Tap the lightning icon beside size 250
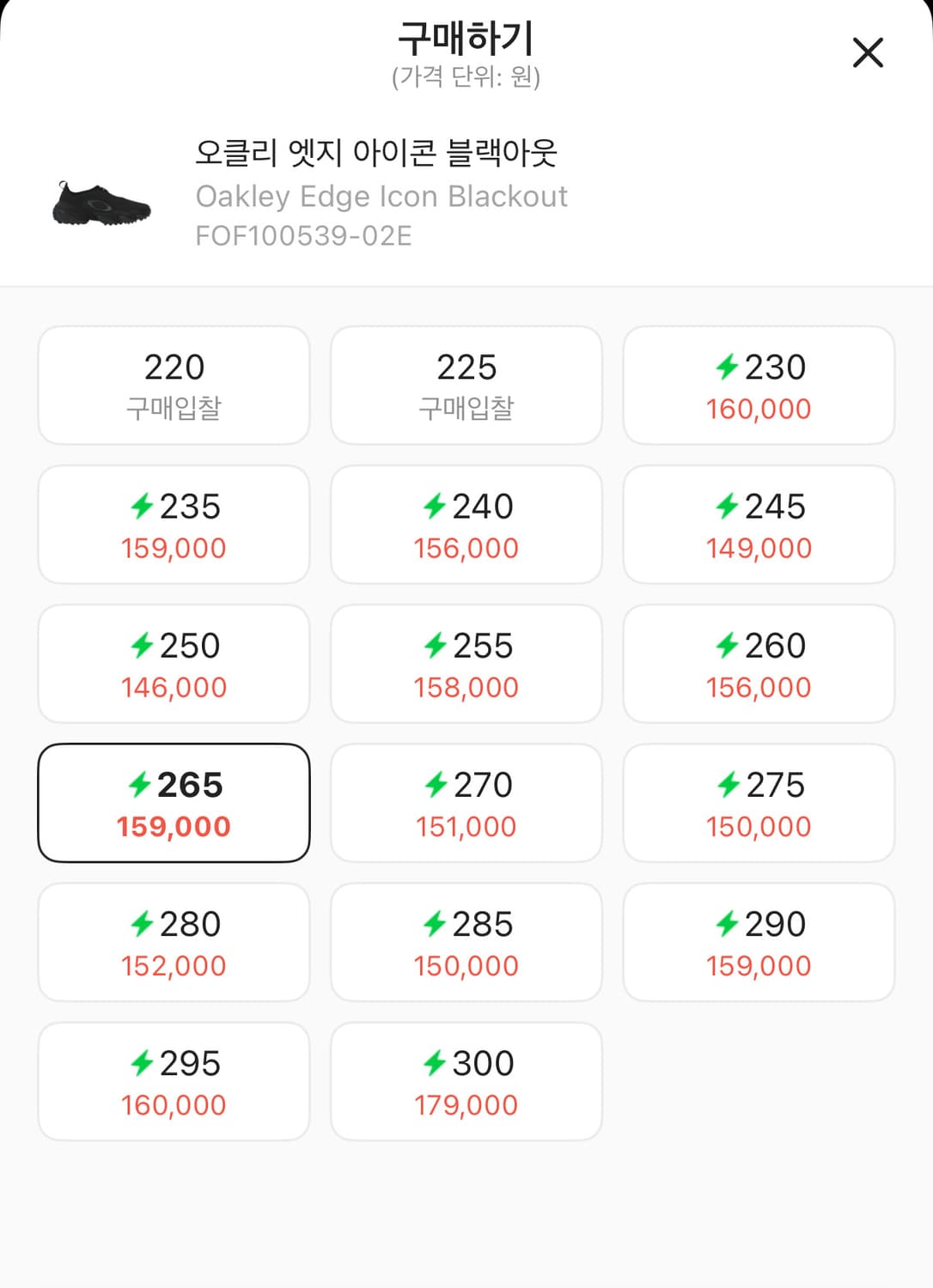The width and height of the screenshot is (933, 1288). tap(142, 646)
